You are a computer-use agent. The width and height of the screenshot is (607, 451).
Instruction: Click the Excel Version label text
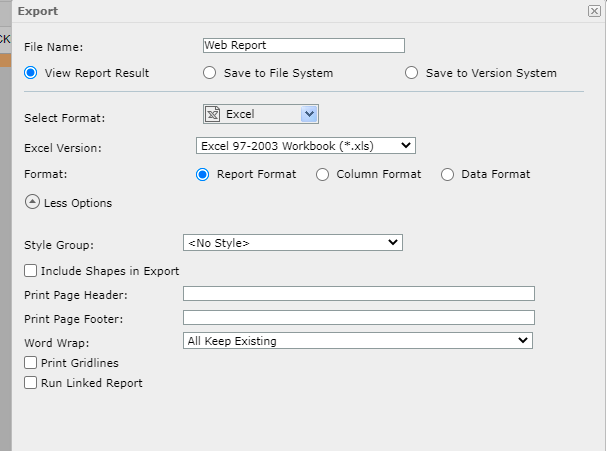tap(63, 148)
